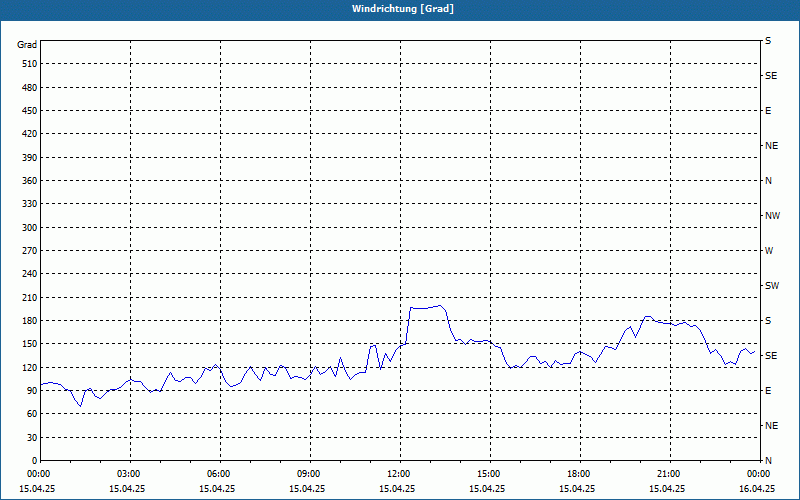Click the E compass label beside the 90 gridline
Viewport: 800px width, 500px height.
pos(768,390)
